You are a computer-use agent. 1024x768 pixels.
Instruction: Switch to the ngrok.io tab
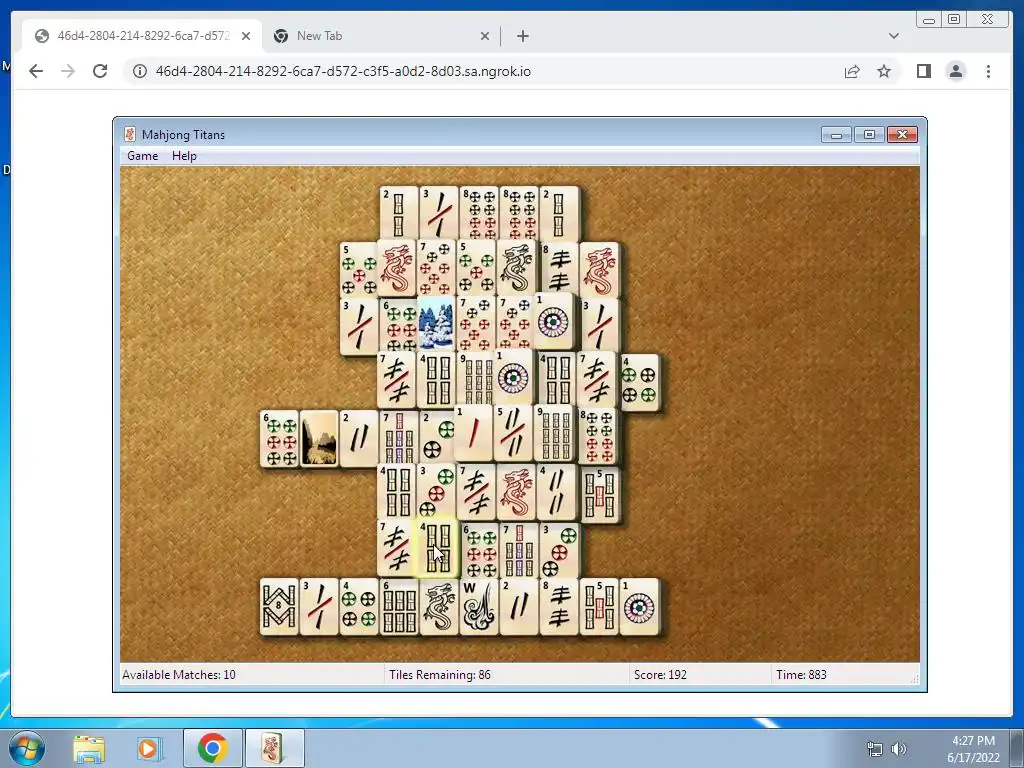point(143,36)
